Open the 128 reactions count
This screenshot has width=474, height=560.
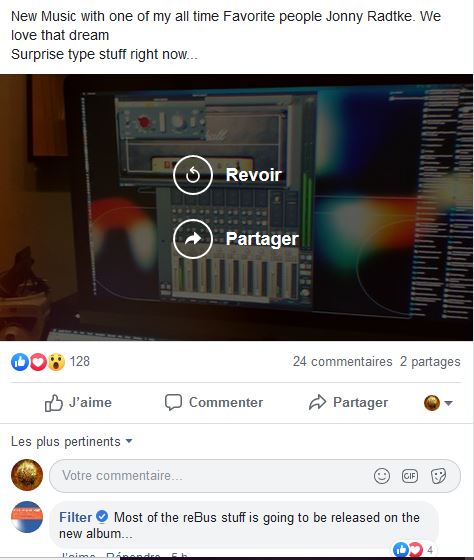pyautogui.click(x=80, y=361)
